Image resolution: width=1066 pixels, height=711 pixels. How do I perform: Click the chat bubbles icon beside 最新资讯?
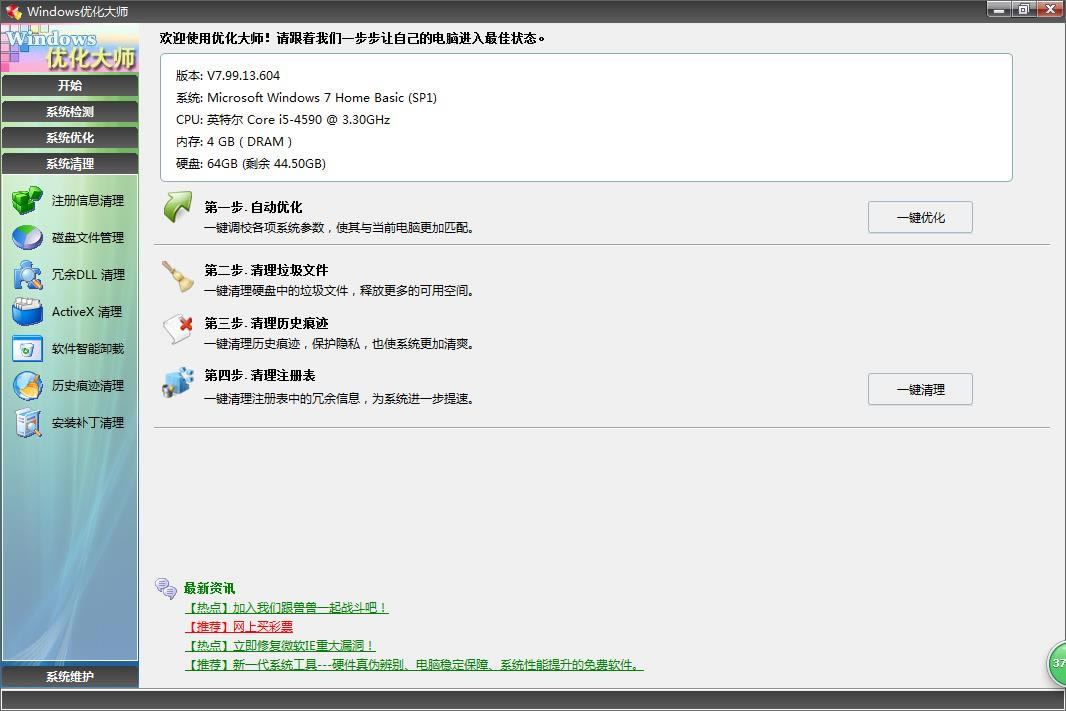click(x=166, y=589)
